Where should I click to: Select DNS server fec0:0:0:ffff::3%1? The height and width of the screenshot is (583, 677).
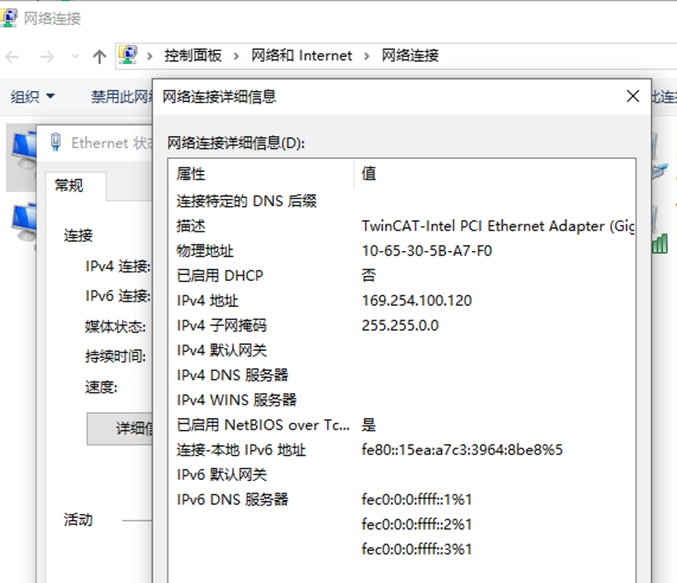click(x=417, y=549)
